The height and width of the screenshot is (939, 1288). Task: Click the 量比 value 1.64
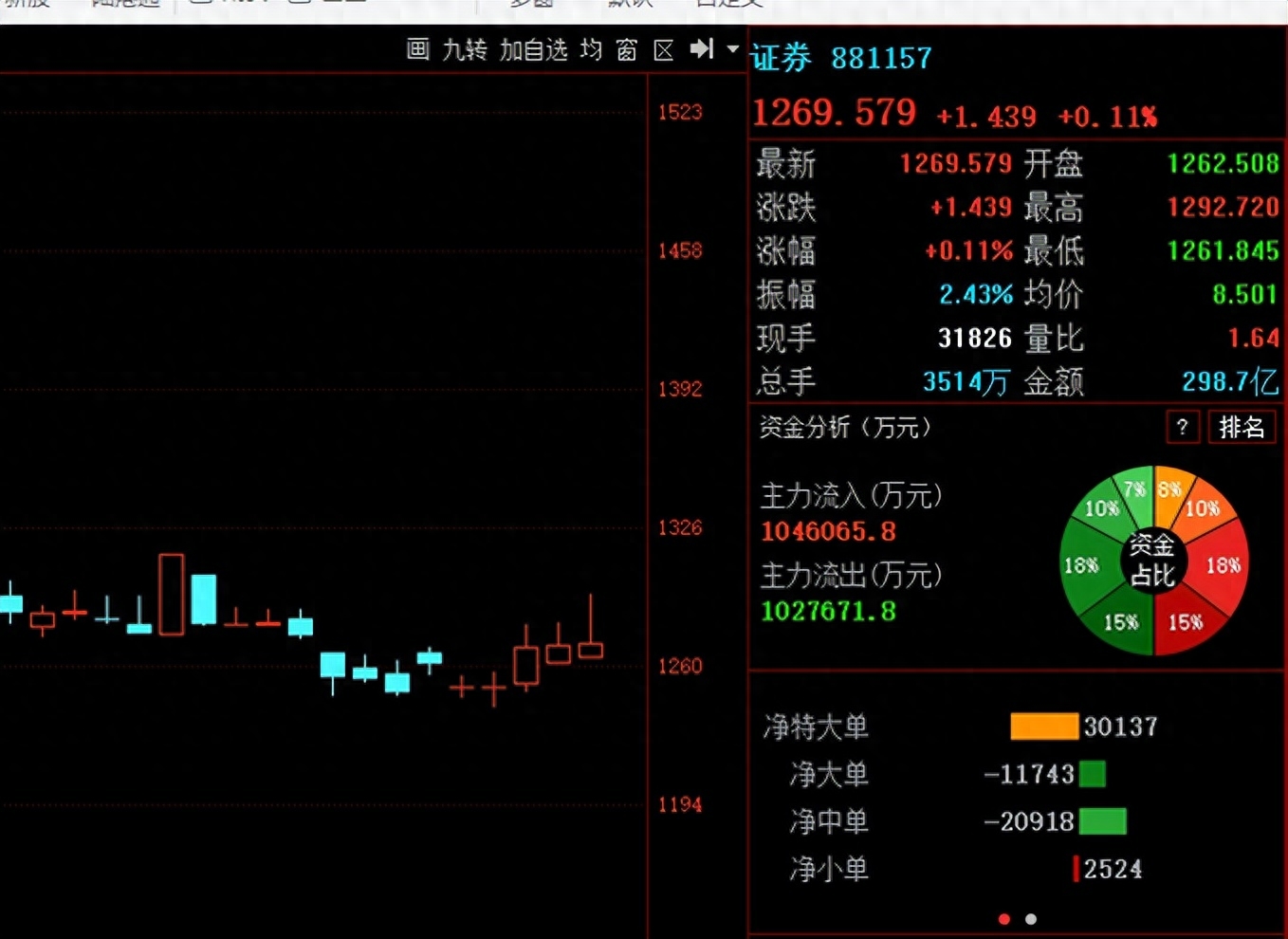tap(1253, 338)
